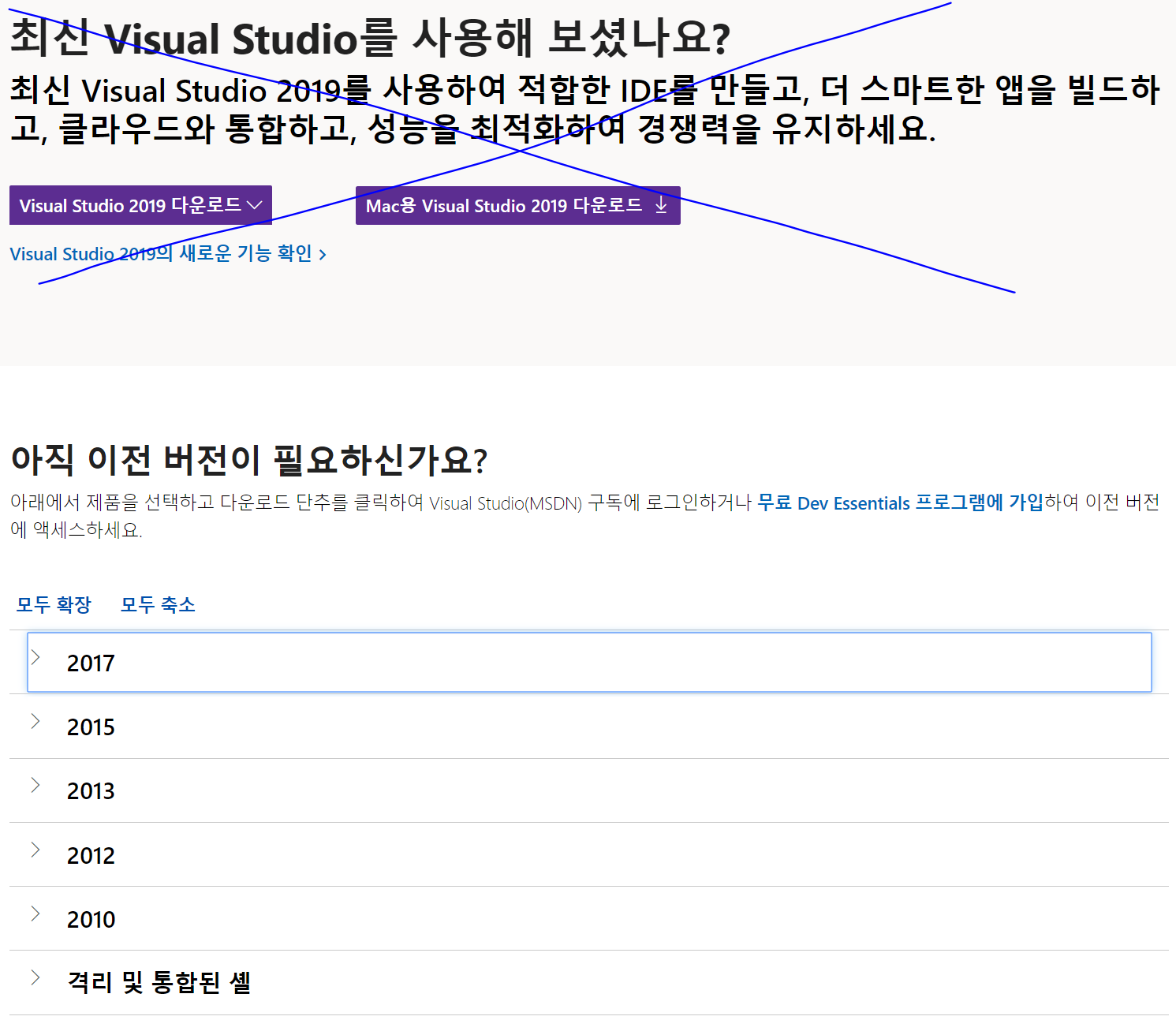Viewport: 1176px width, 1020px height.
Task: Click download arrow icon on Mac button
Action: pyautogui.click(x=661, y=205)
